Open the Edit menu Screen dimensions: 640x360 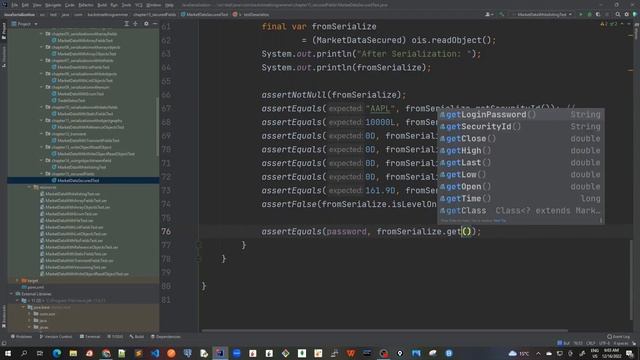coord(25,5)
